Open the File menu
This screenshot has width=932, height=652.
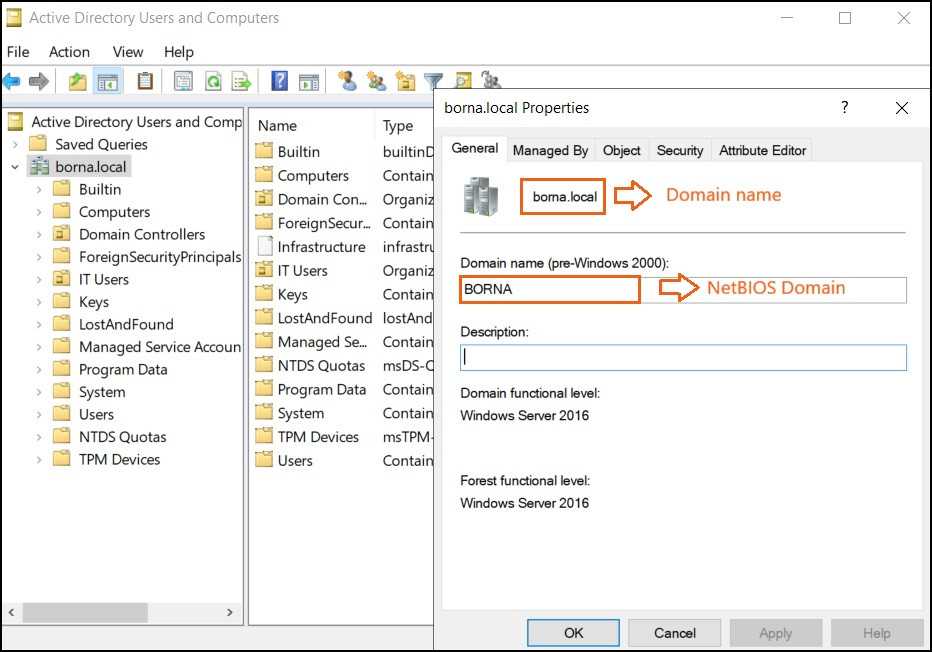click(18, 52)
